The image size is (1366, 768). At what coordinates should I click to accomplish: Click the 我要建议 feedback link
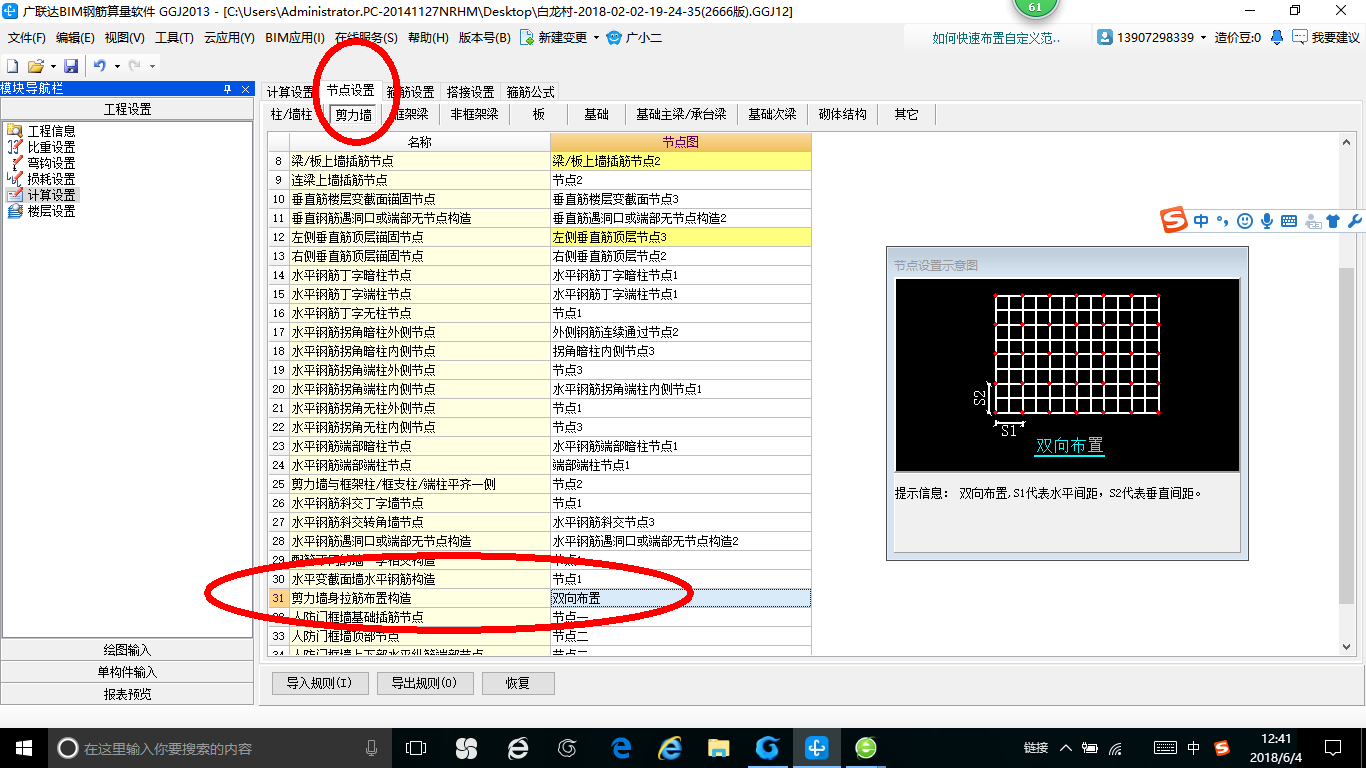(x=1327, y=38)
